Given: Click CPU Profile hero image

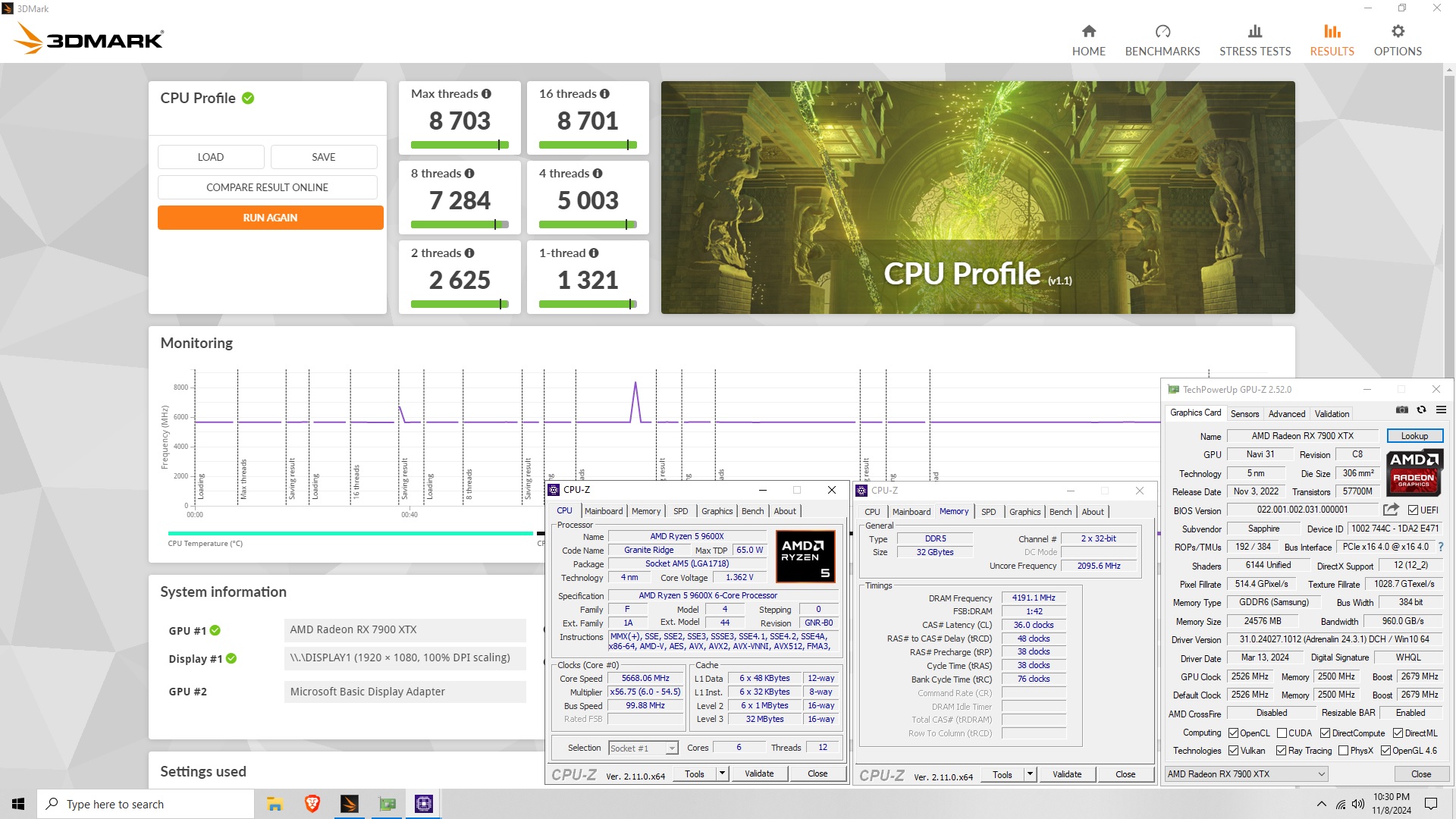Looking at the screenshot, I should click(977, 197).
